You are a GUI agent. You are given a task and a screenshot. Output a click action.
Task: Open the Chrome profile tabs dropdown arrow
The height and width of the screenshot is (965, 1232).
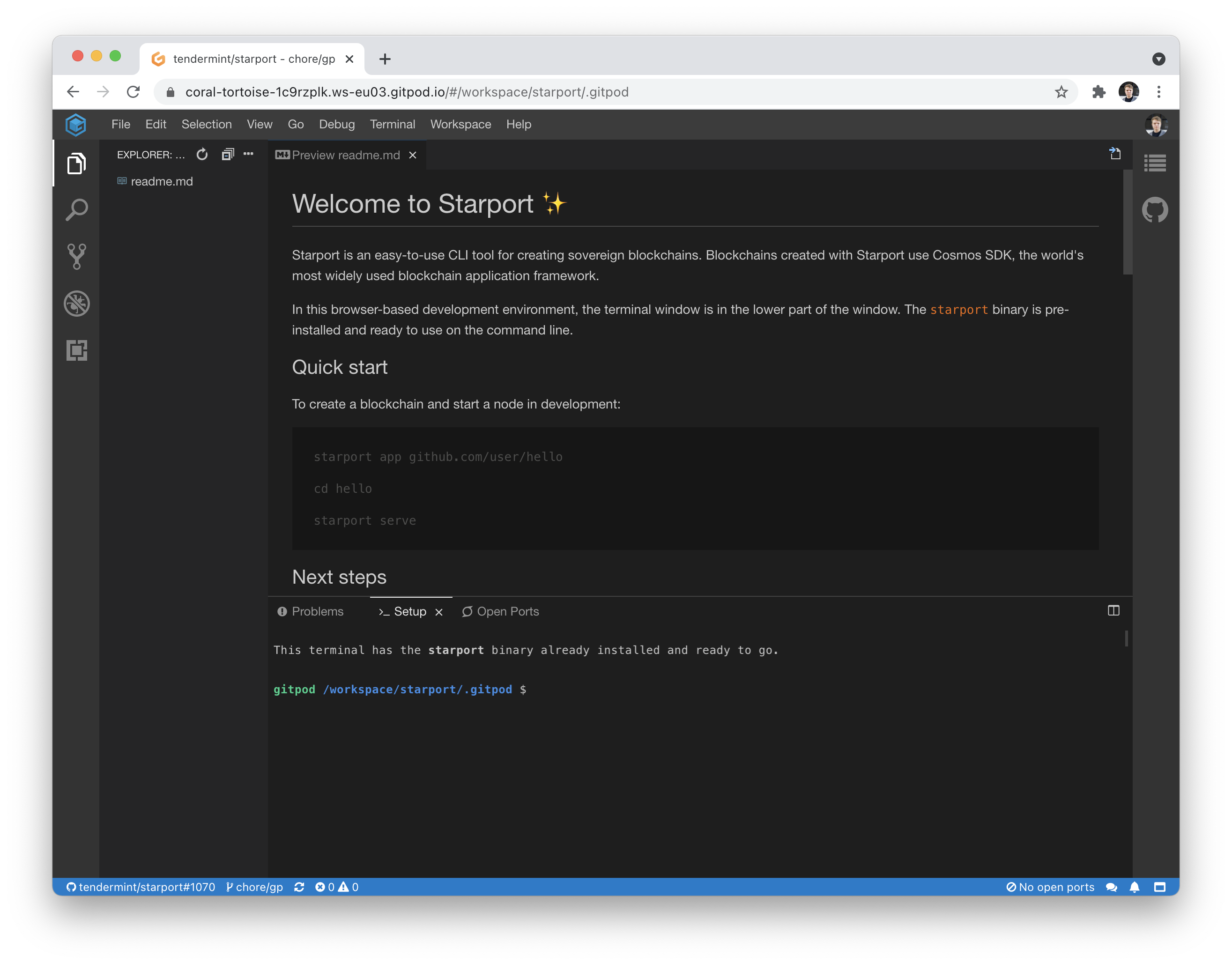click(1158, 59)
